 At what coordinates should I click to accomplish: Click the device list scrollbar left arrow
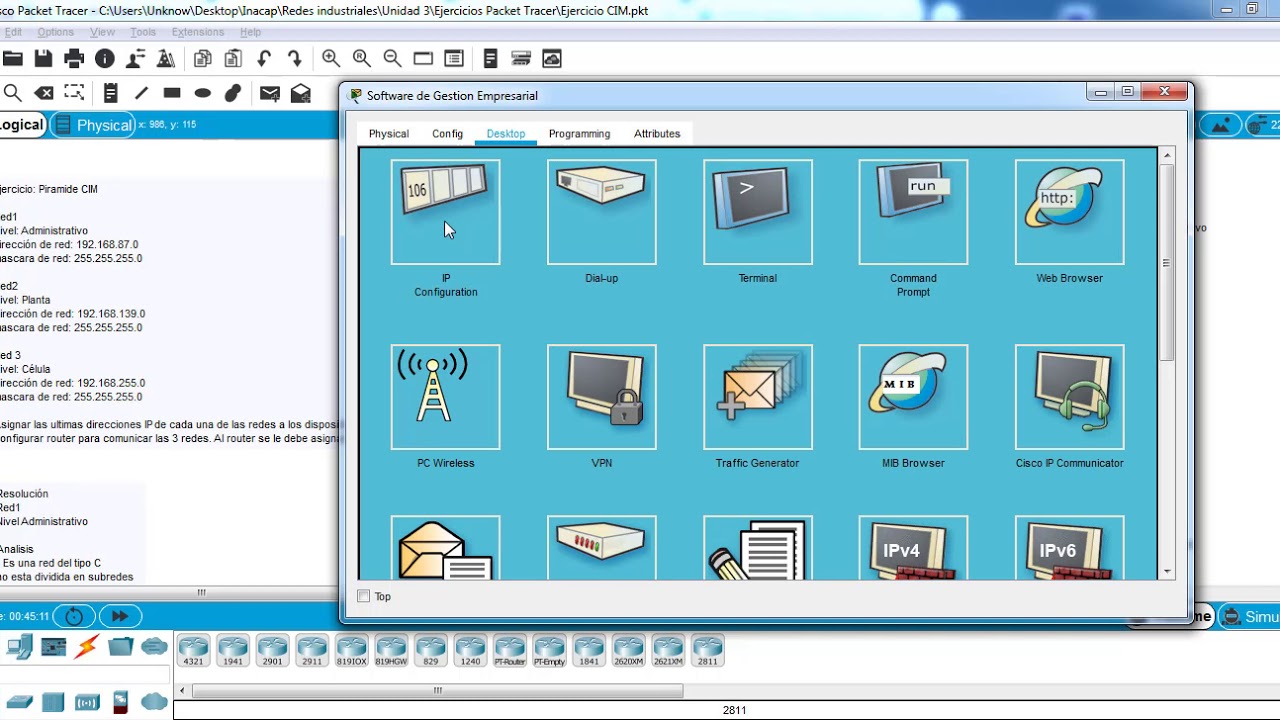(182, 690)
